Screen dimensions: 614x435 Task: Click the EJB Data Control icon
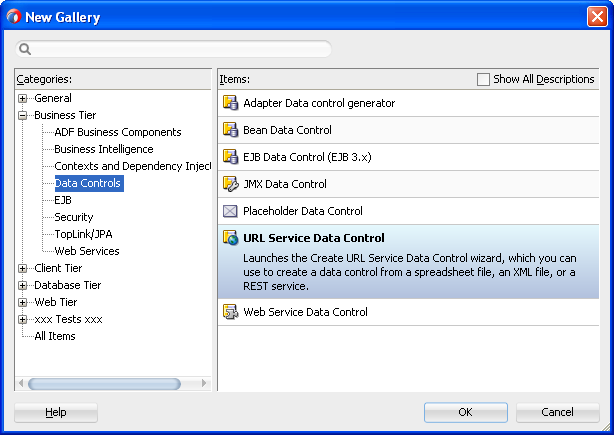(230, 157)
